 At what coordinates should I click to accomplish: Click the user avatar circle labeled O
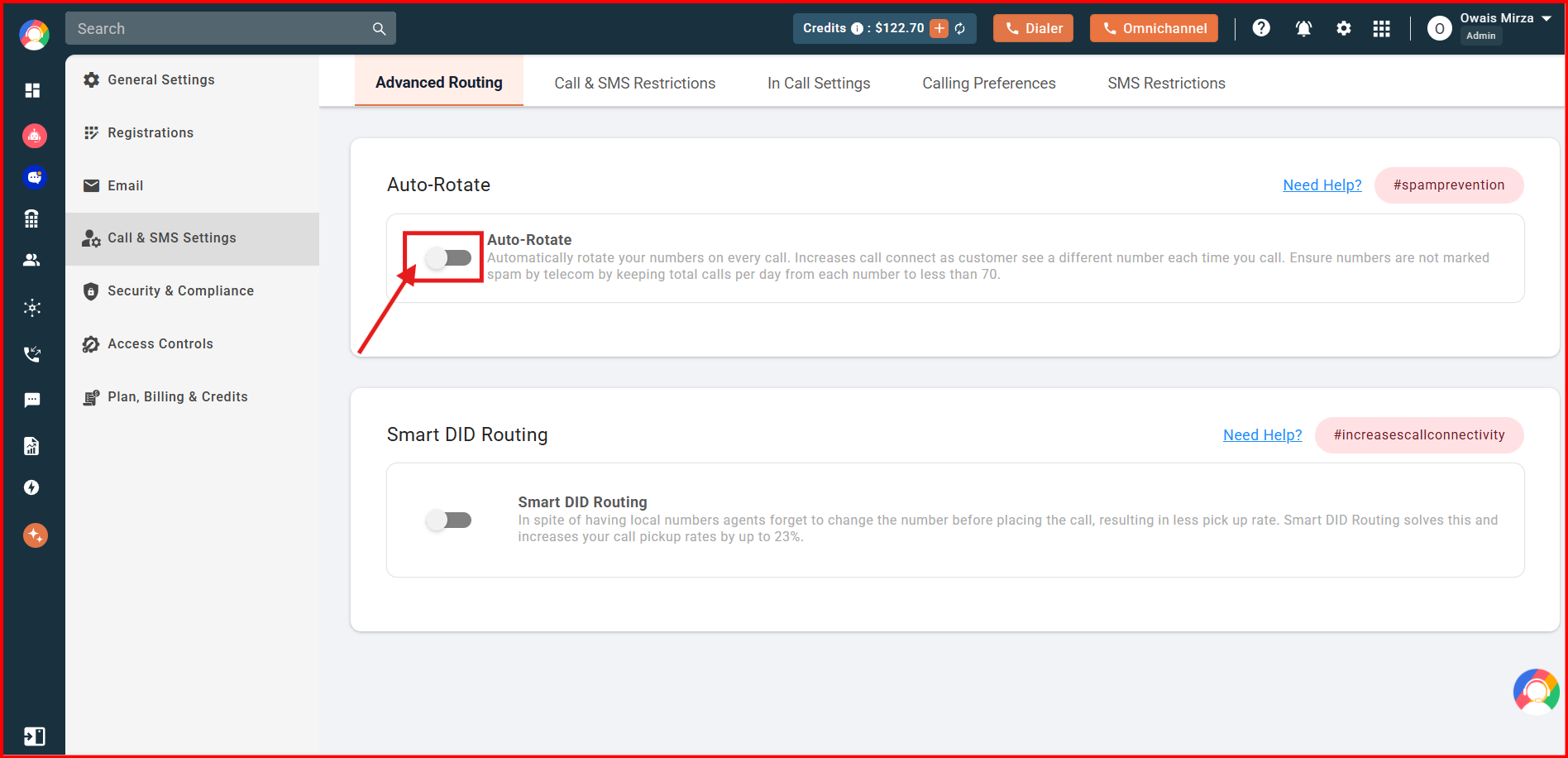coord(1439,29)
